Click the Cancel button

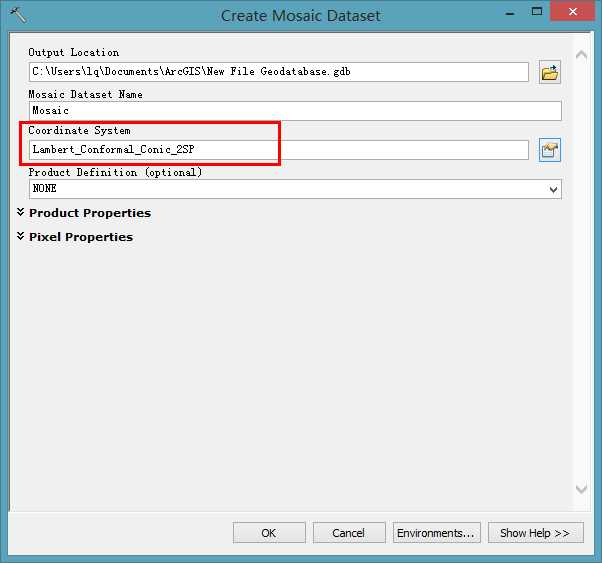(x=349, y=533)
